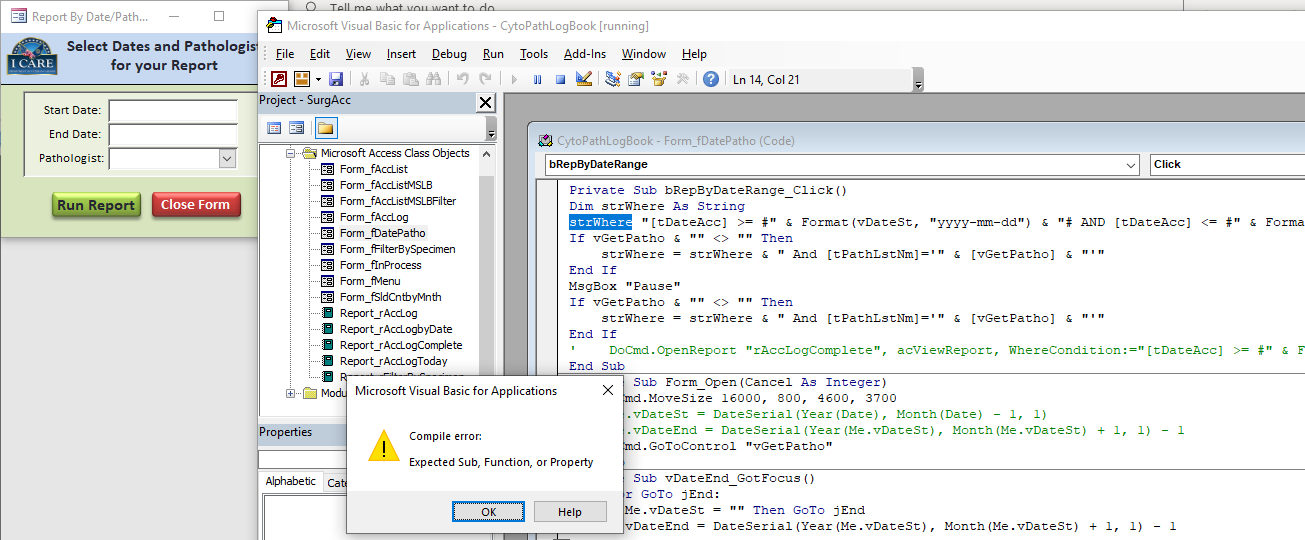Open the Pathologist combo box dropdown
The width and height of the screenshot is (1305, 540).
tap(227, 158)
